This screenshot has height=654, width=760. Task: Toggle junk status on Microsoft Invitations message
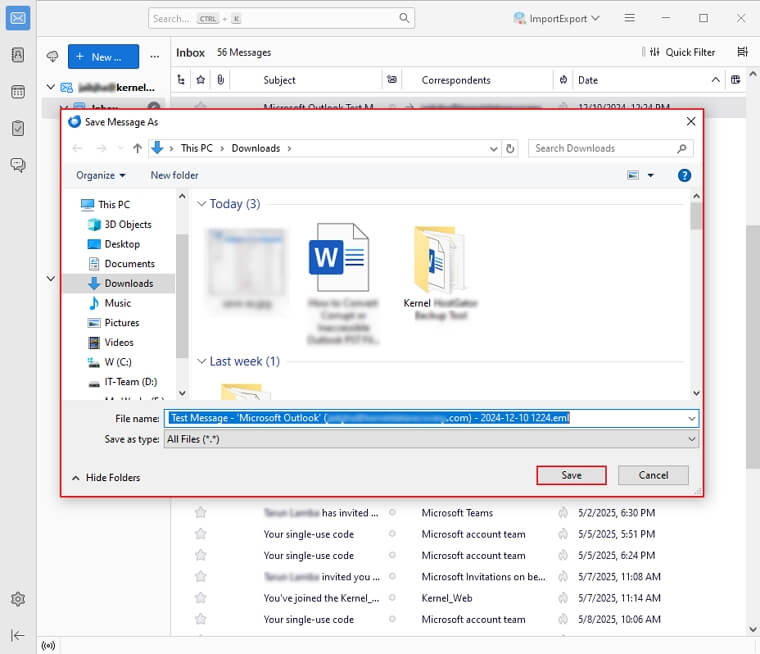(x=563, y=576)
